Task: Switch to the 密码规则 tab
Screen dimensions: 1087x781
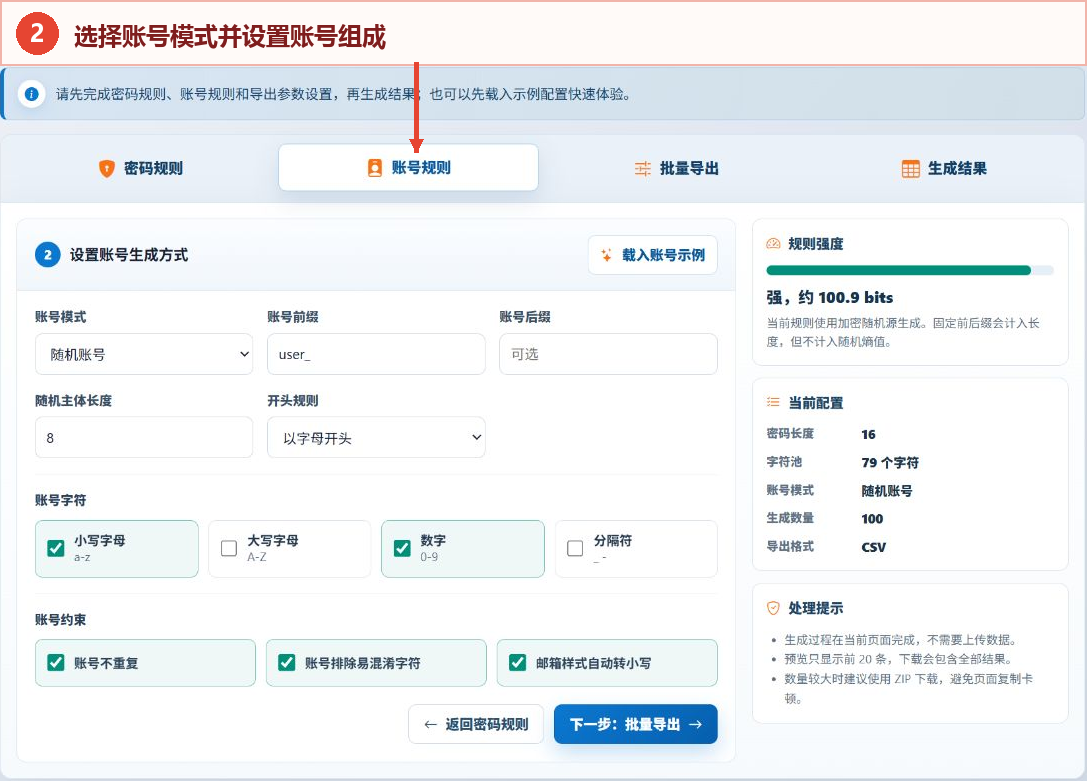Action: click(141, 168)
